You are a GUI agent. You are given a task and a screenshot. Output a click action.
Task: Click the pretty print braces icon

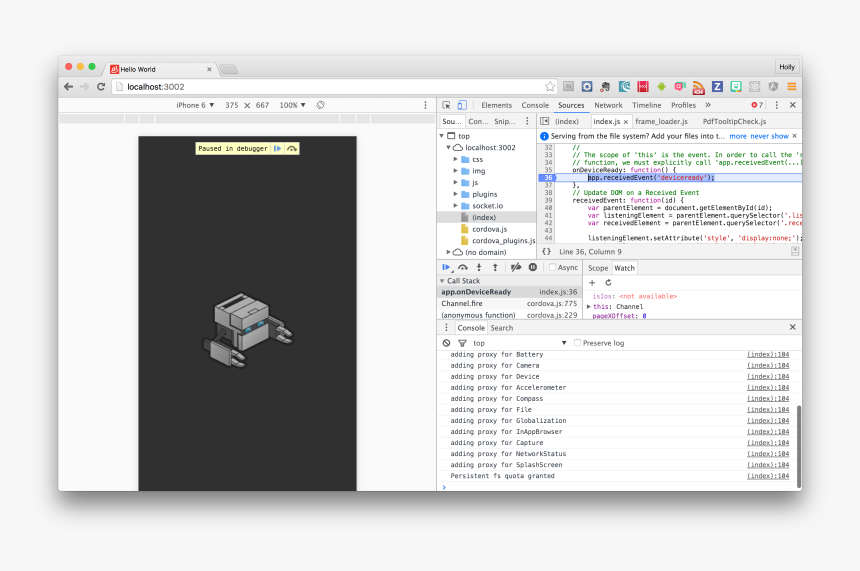click(546, 252)
